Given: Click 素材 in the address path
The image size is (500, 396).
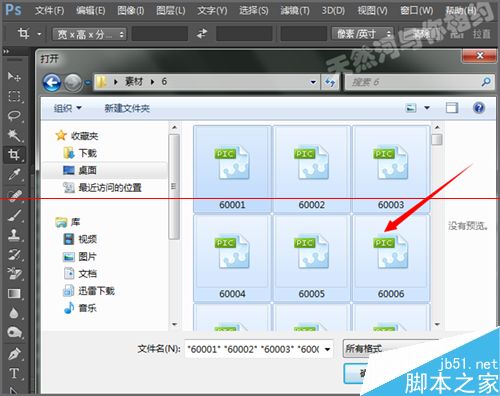Looking at the screenshot, I should [x=134, y=82].
